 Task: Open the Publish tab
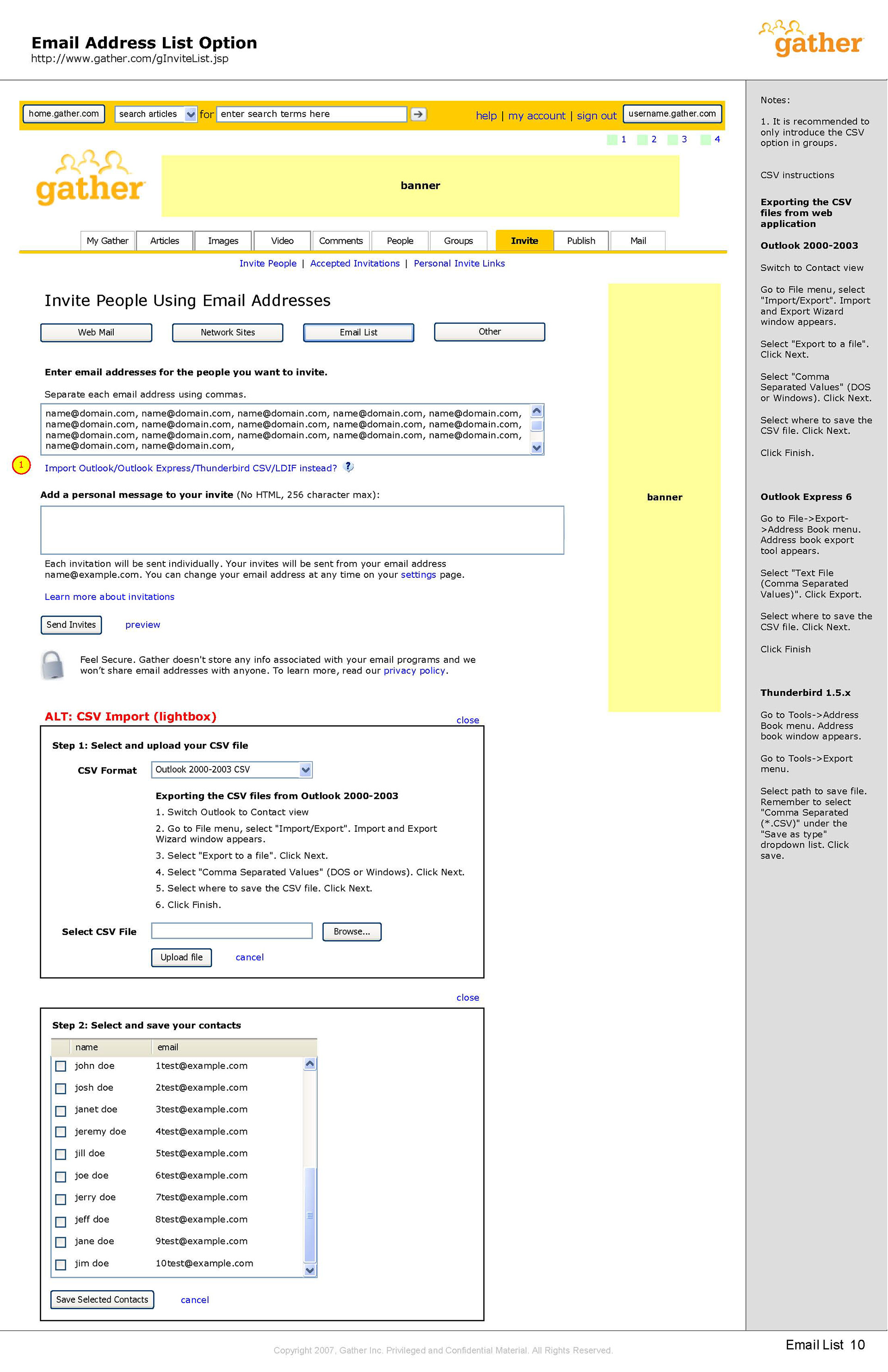pos(581,241)
